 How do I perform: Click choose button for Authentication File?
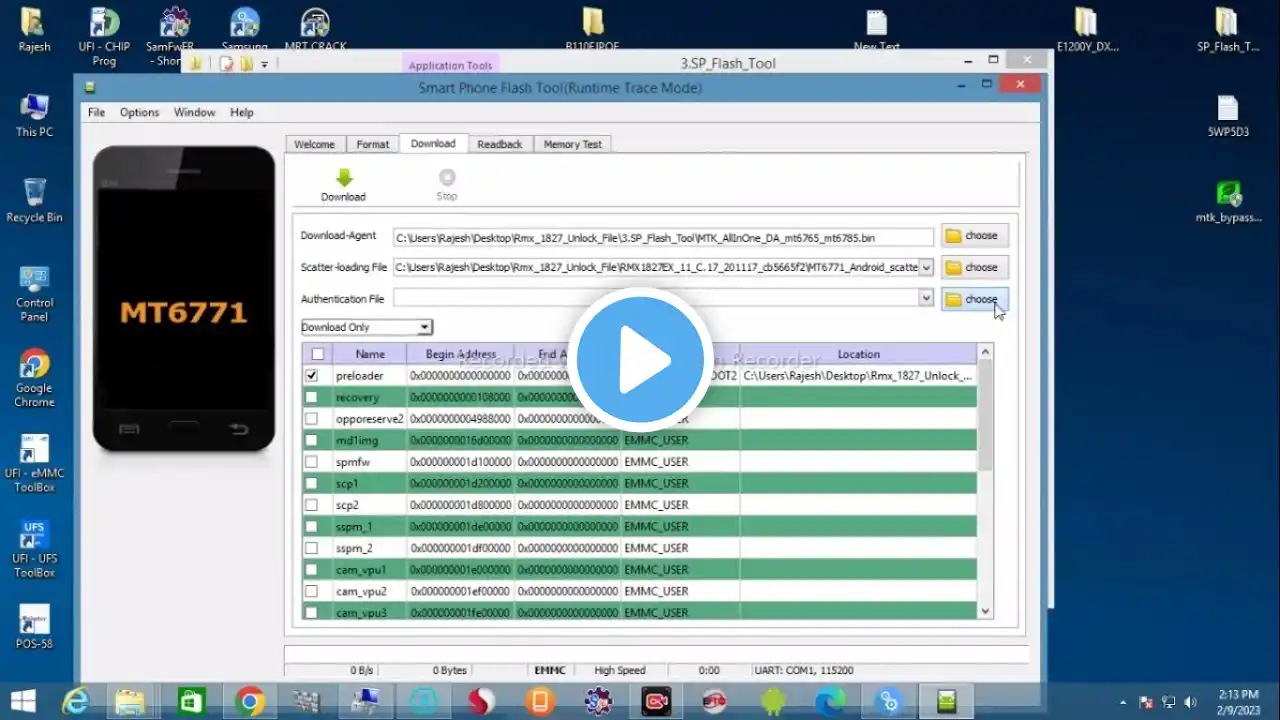[x=974, y=299]
